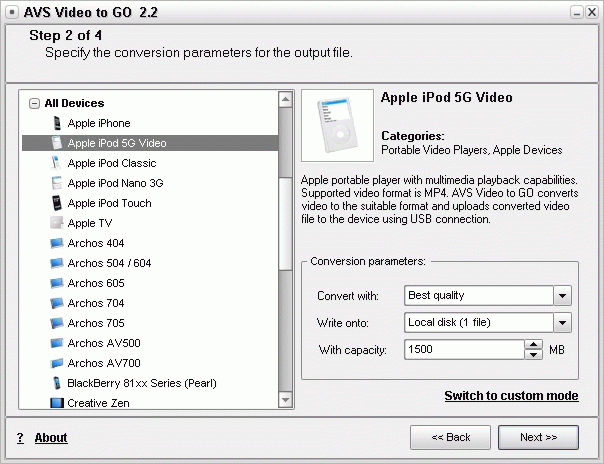The height and width of the screenshot is (464, 604).
Task: Proceed with the Next button
Action: (538, 437)
